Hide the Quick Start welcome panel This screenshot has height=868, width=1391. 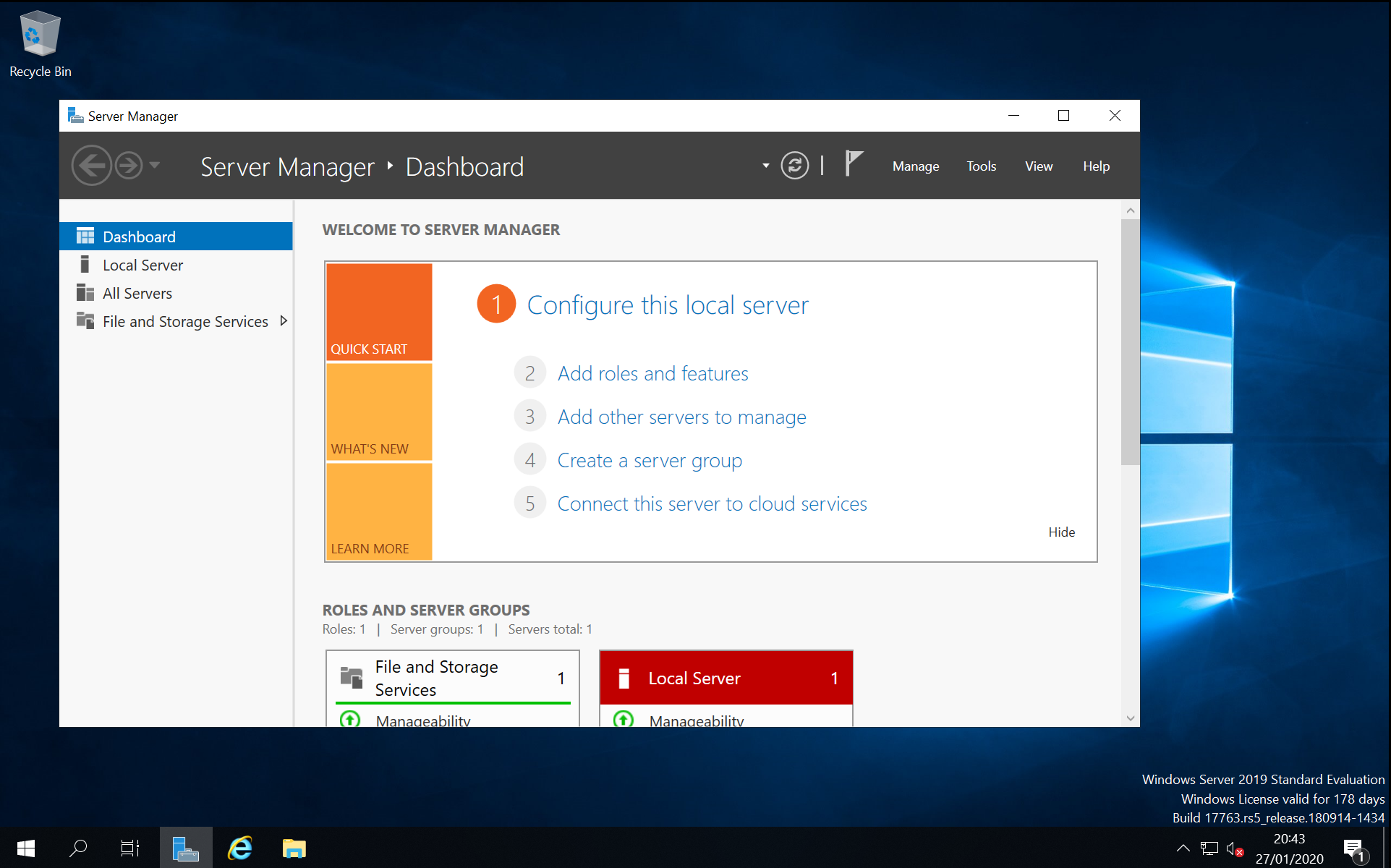(1061, 531)
